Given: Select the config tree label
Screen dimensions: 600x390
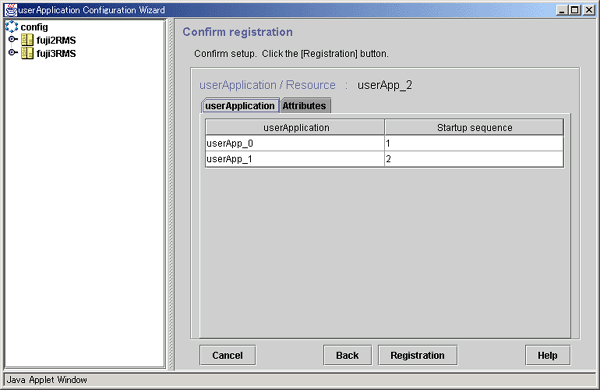Looking at the screenshot, I should point(34,27).
